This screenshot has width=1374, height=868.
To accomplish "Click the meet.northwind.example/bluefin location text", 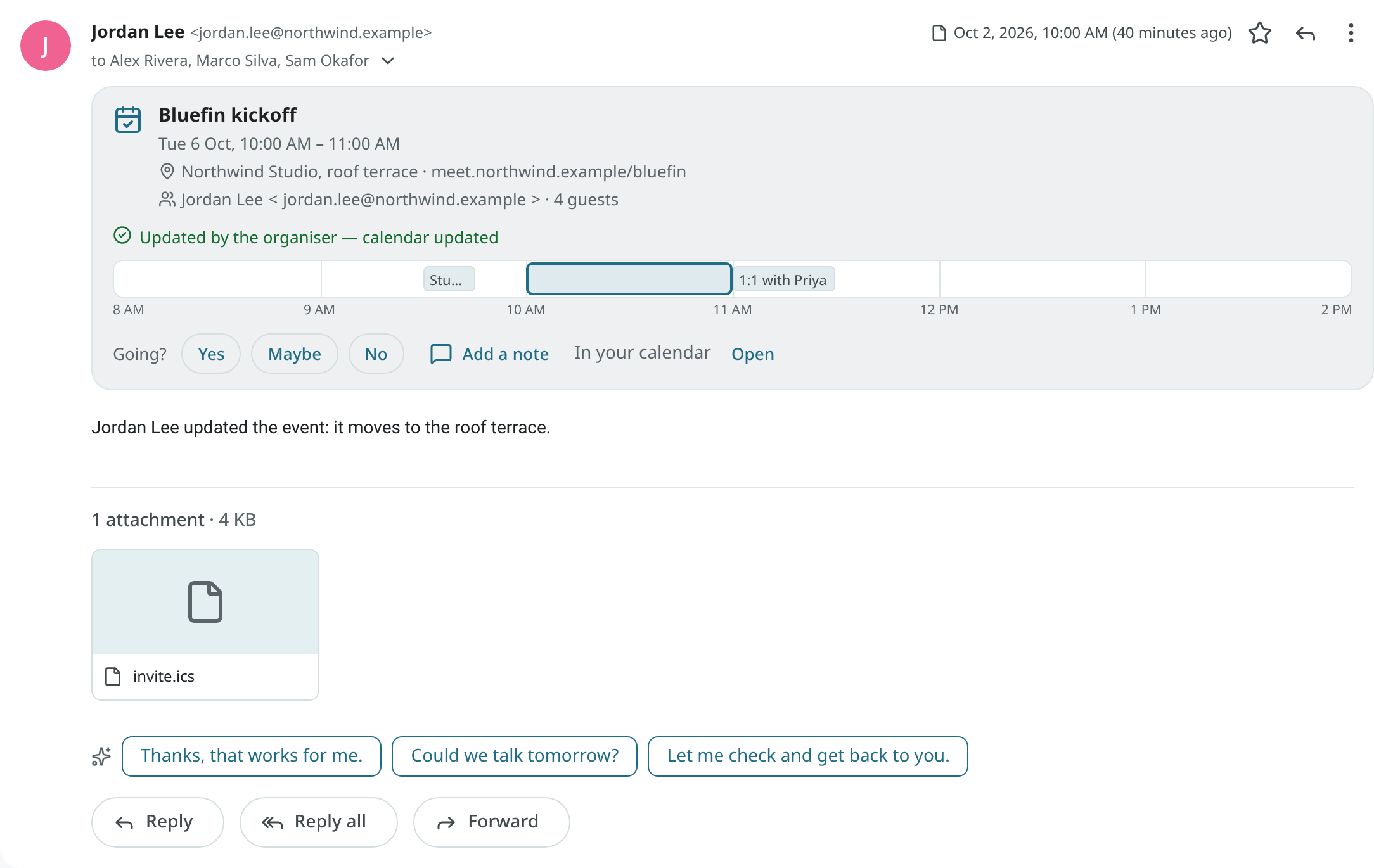I will 558,172.
